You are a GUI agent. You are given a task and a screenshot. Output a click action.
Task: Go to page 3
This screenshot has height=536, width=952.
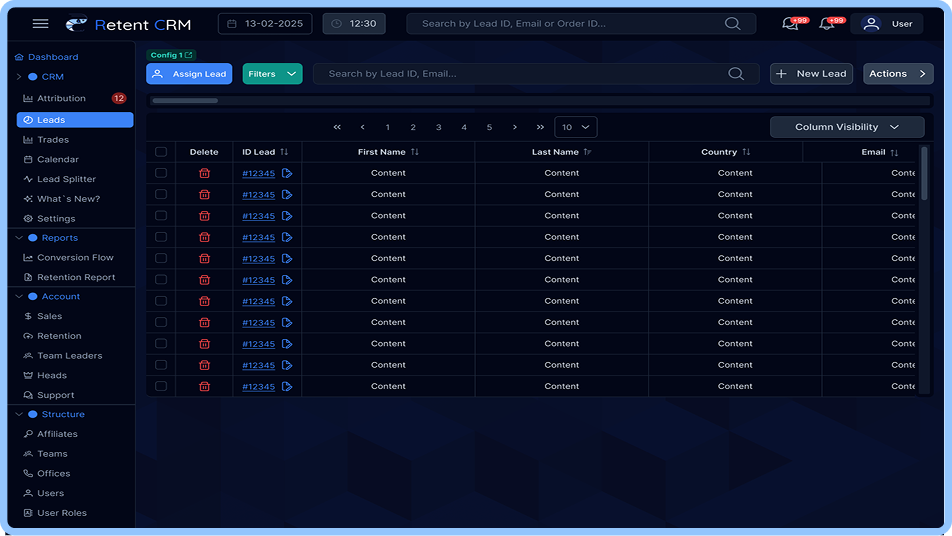tap(438, 127)
